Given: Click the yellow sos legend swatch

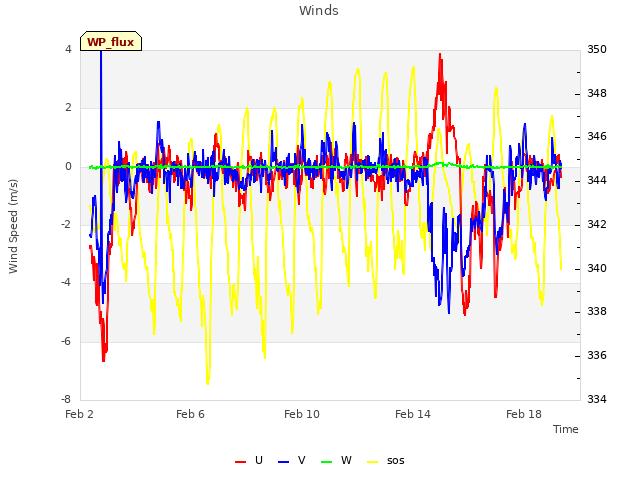Looking at the screenshot, I should [x=373, y=461].
